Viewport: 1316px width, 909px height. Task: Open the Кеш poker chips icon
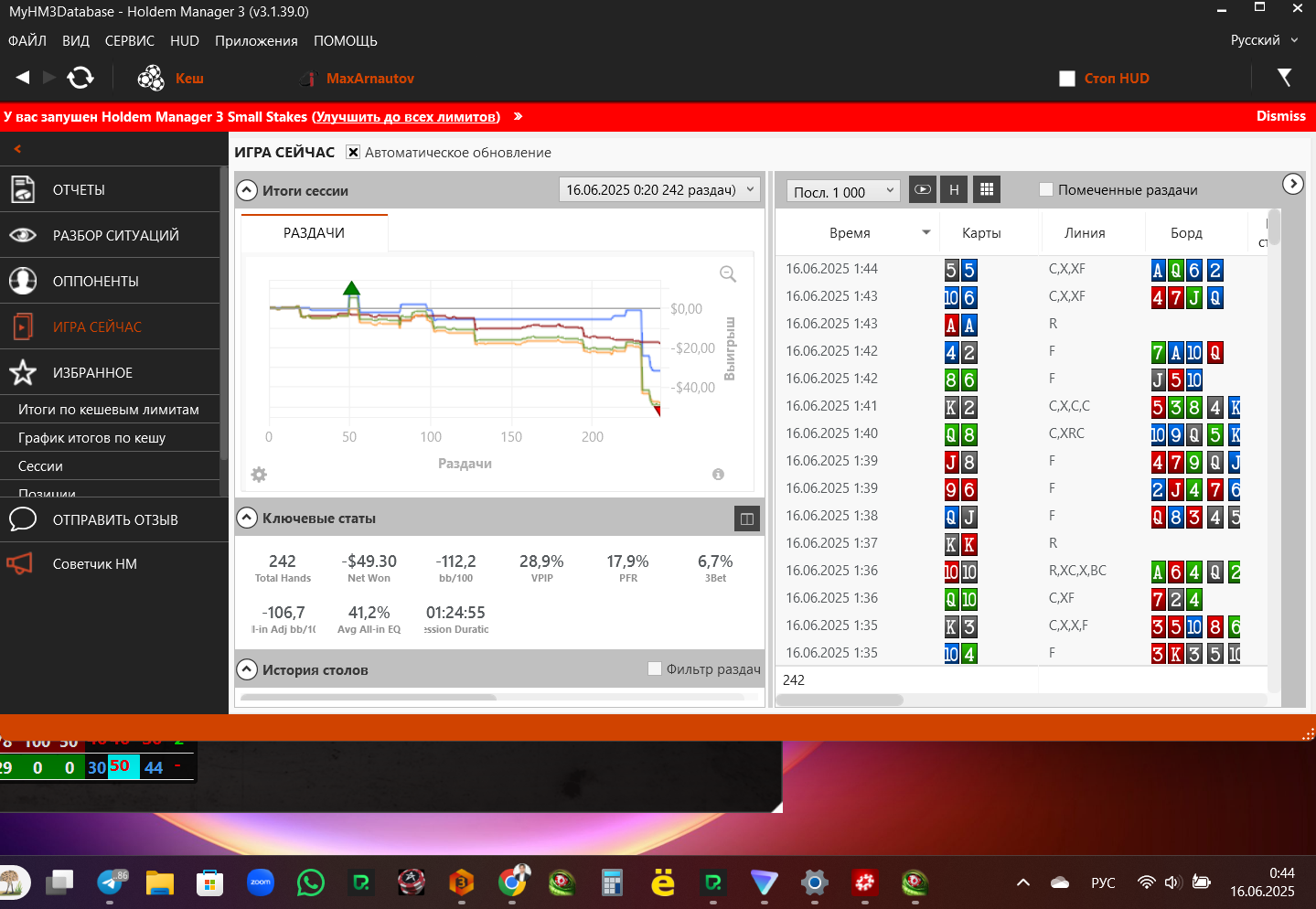151,79
